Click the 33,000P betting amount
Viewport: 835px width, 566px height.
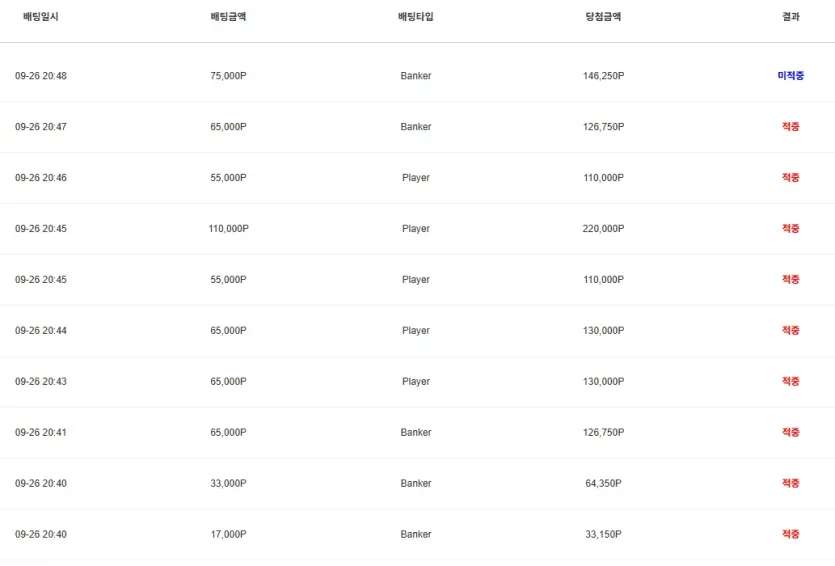(x=228, y=483)
